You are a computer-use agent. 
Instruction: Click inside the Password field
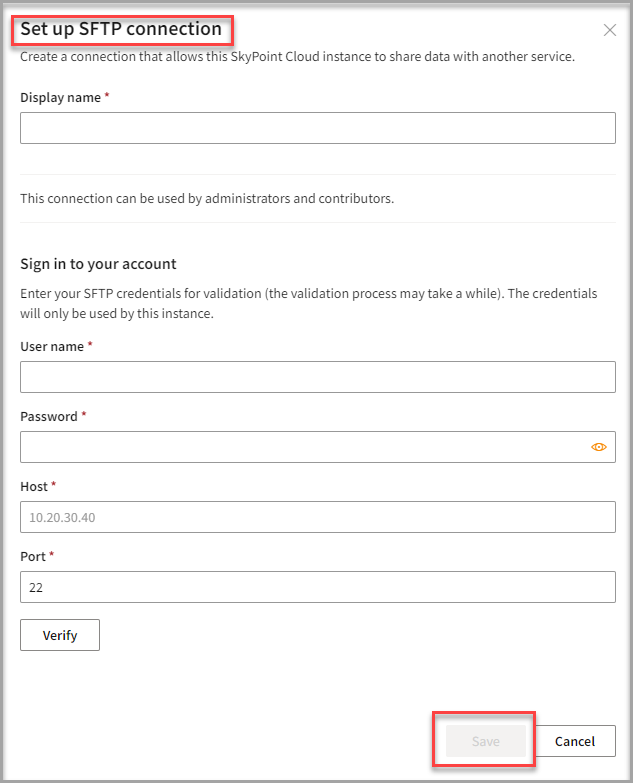pos(300,447)
